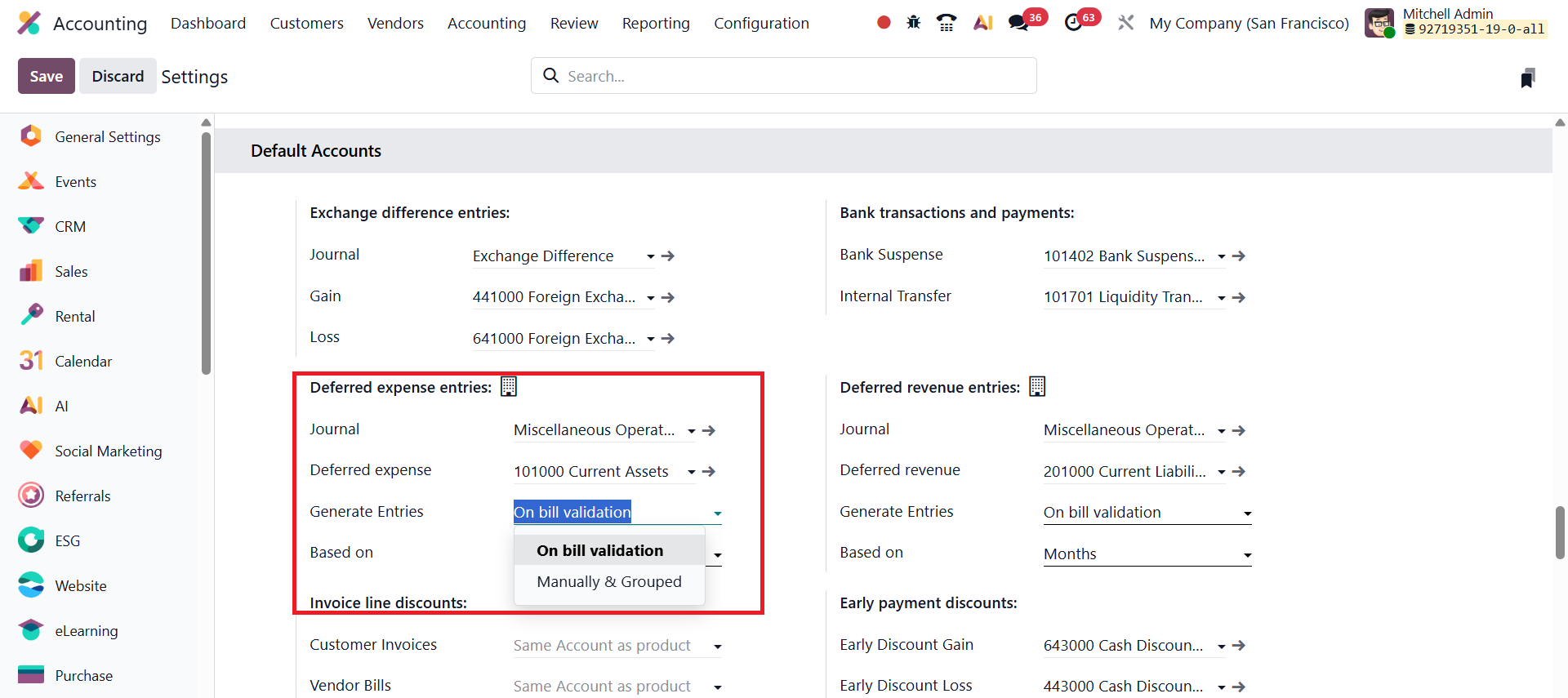Open Bank Suspense account external link arrow
The width and height of the screenshot is (1568, 698).
point(1239,256)
